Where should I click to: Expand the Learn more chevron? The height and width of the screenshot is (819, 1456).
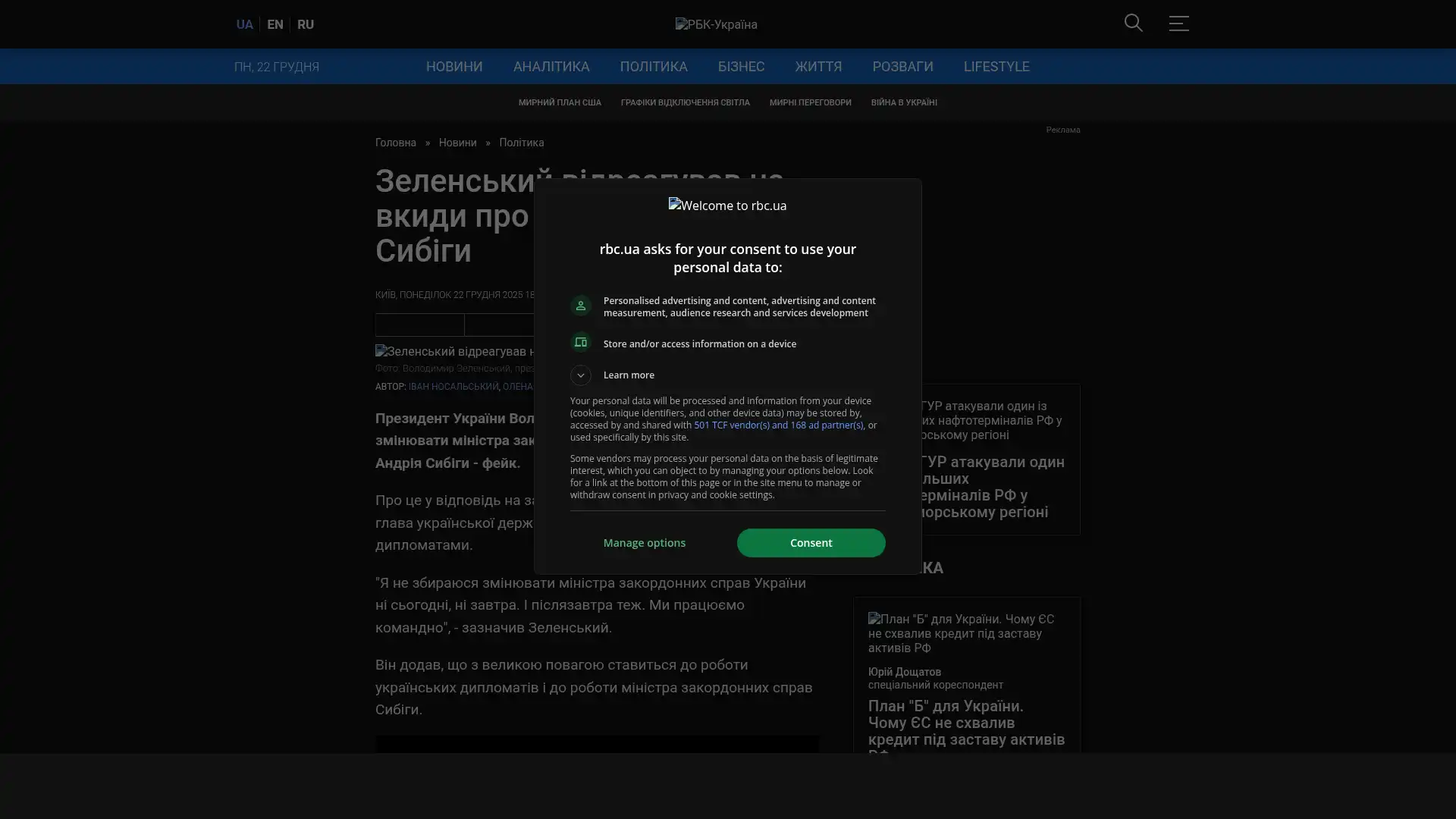click(x=581, y=375)
